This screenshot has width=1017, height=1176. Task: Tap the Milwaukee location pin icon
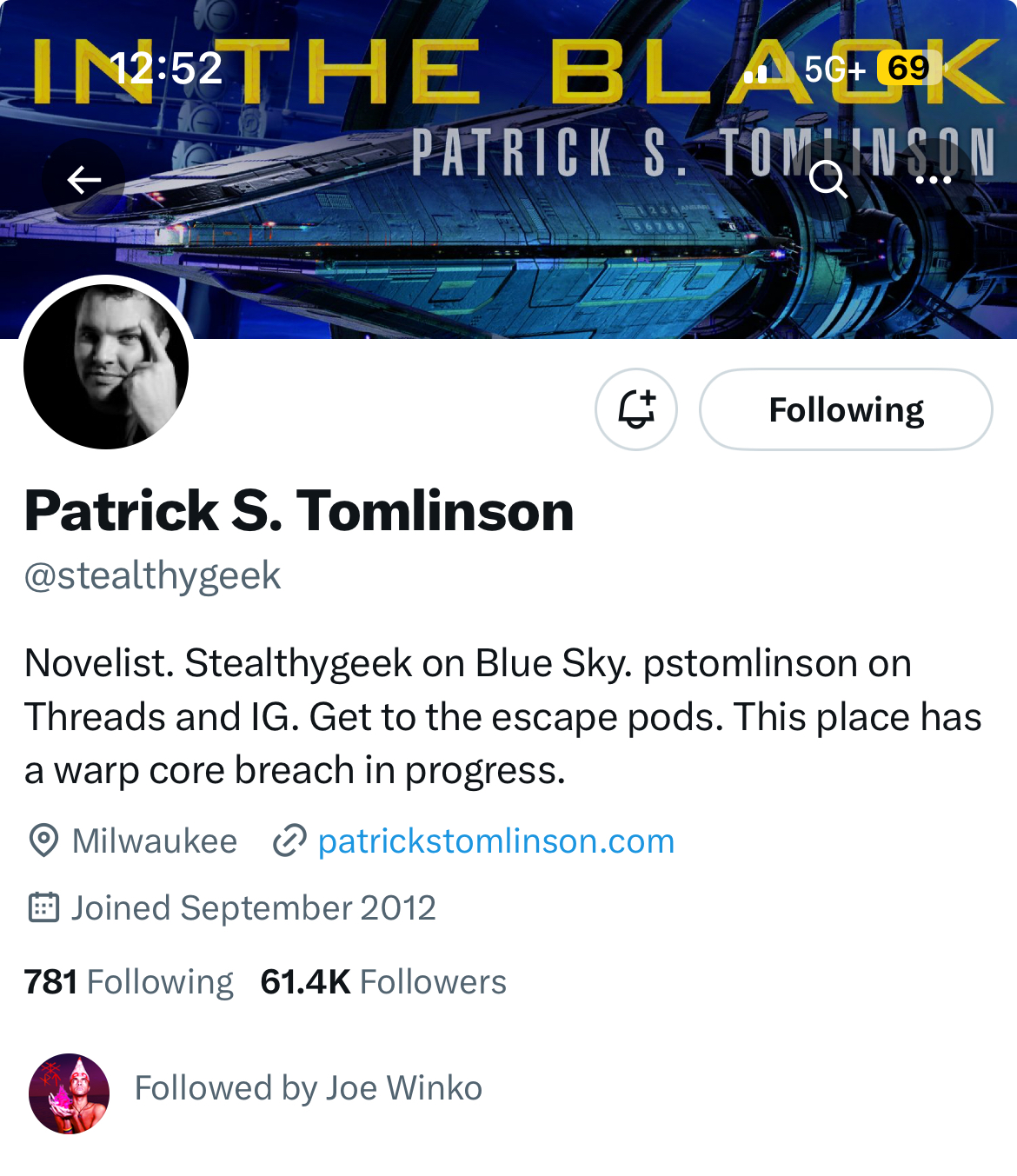(43, 840)
